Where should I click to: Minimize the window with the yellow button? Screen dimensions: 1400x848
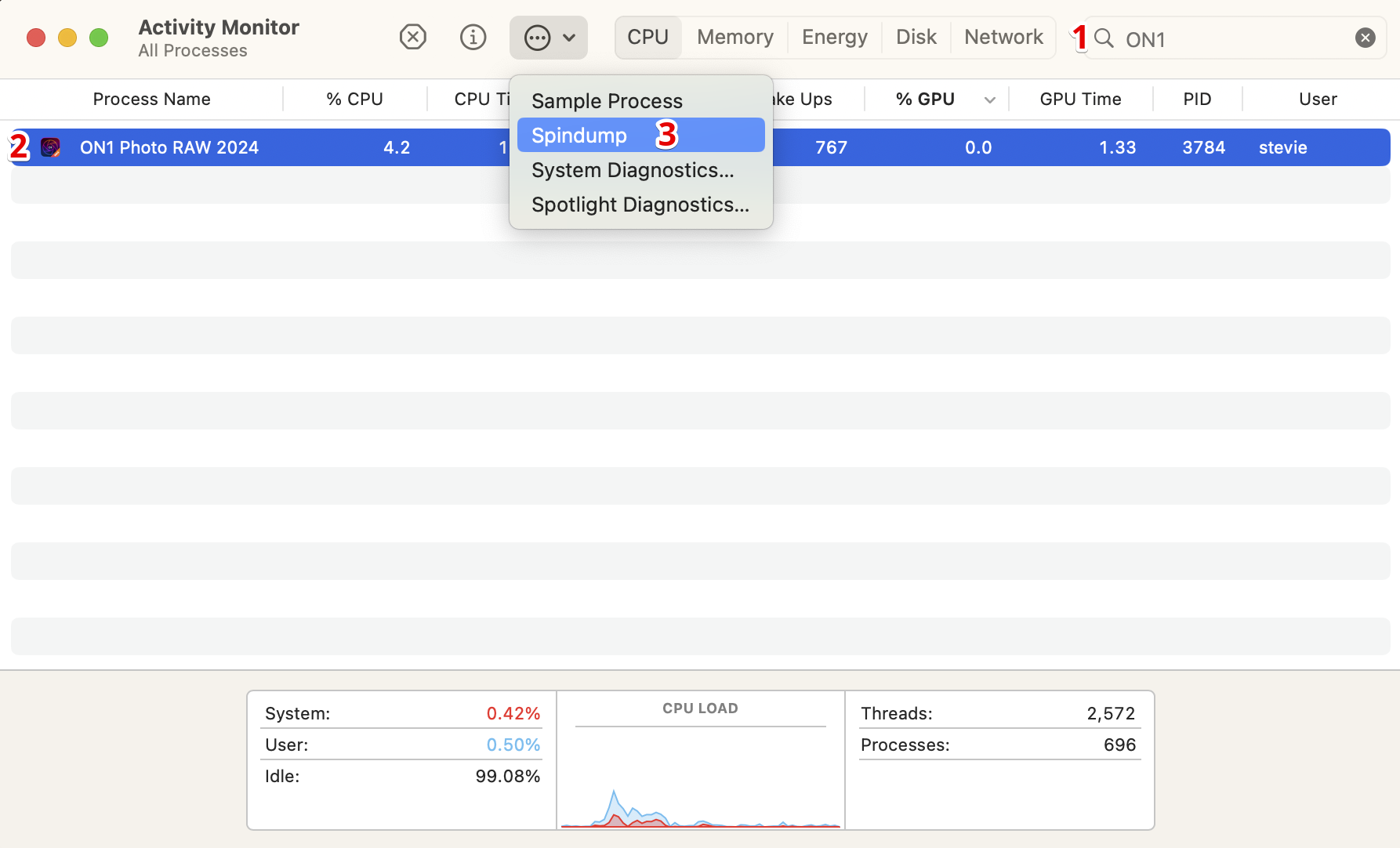[67, 38]
